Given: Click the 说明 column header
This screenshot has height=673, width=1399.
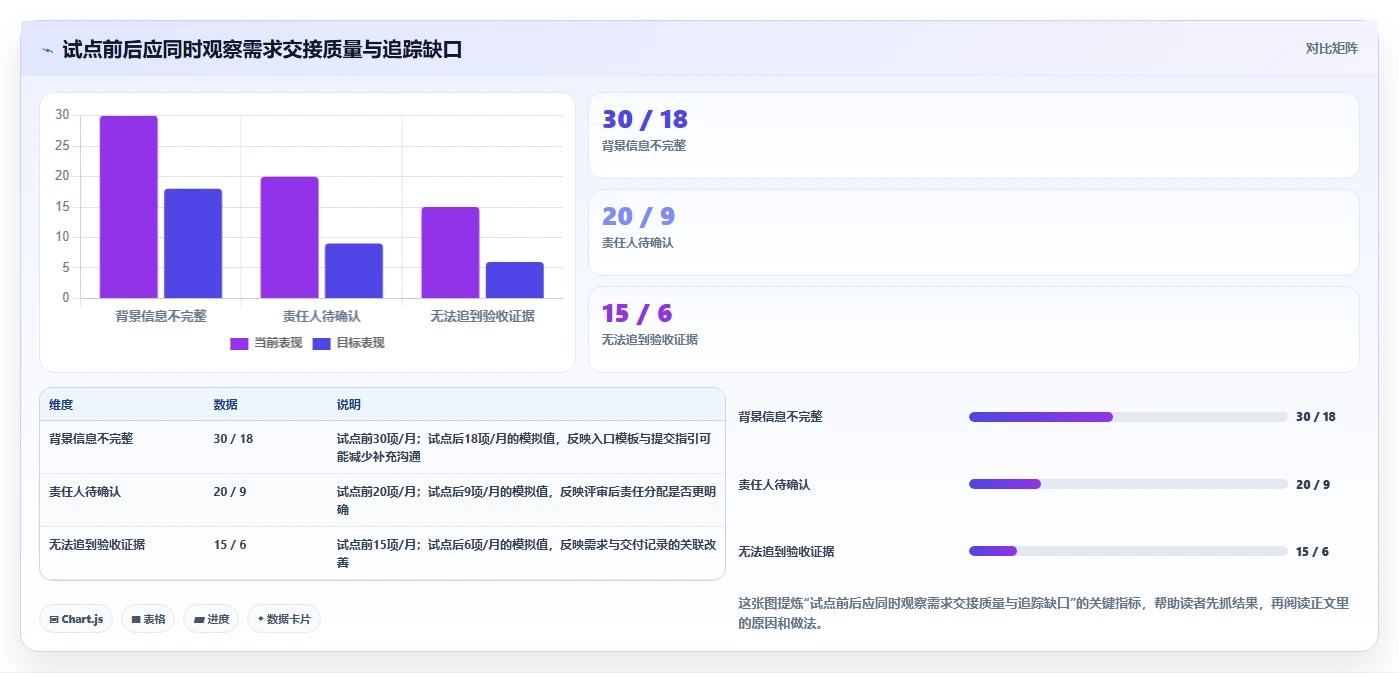Looking at the screenshot, I should click(x=349, y=405).
